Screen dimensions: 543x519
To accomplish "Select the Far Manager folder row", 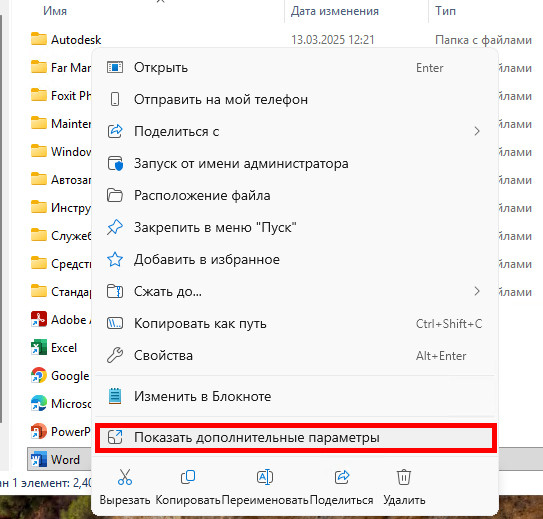I will [61, 68].
